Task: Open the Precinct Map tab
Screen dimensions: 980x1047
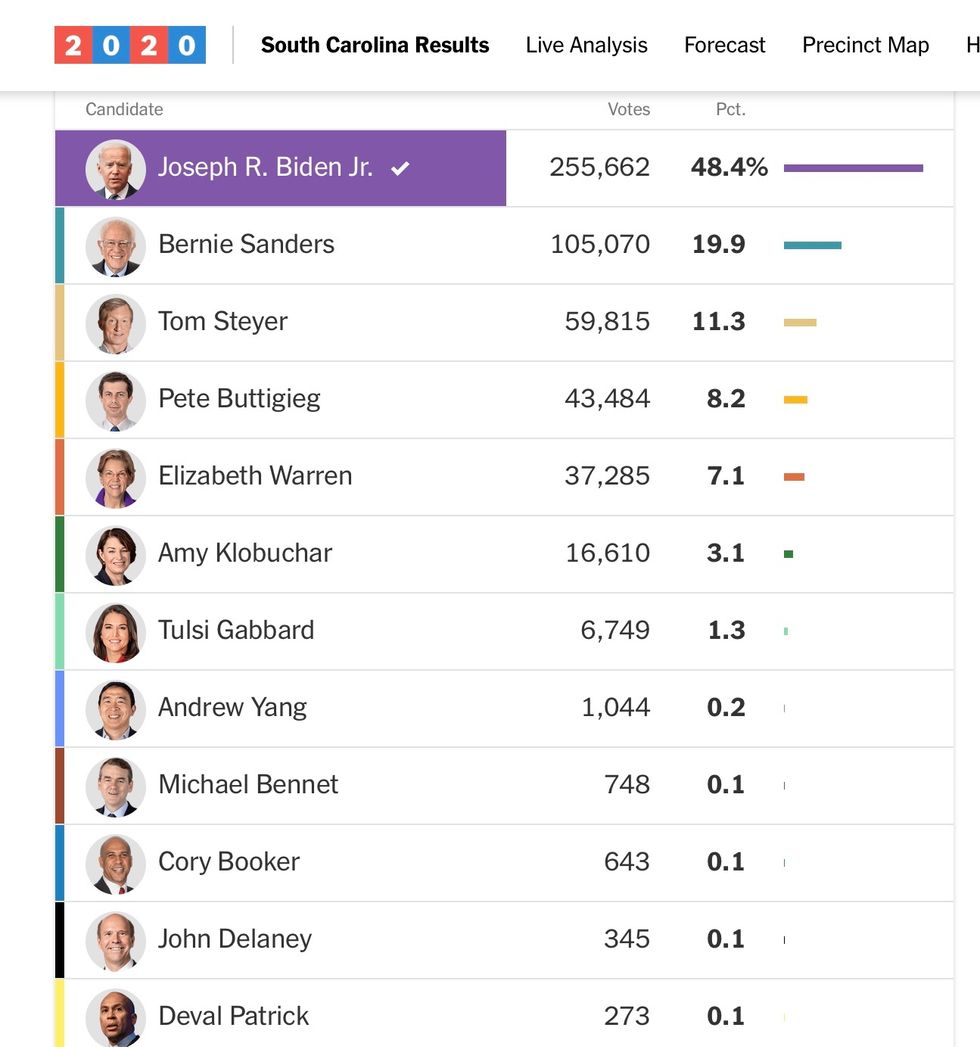Action: [x=865, y=45]
